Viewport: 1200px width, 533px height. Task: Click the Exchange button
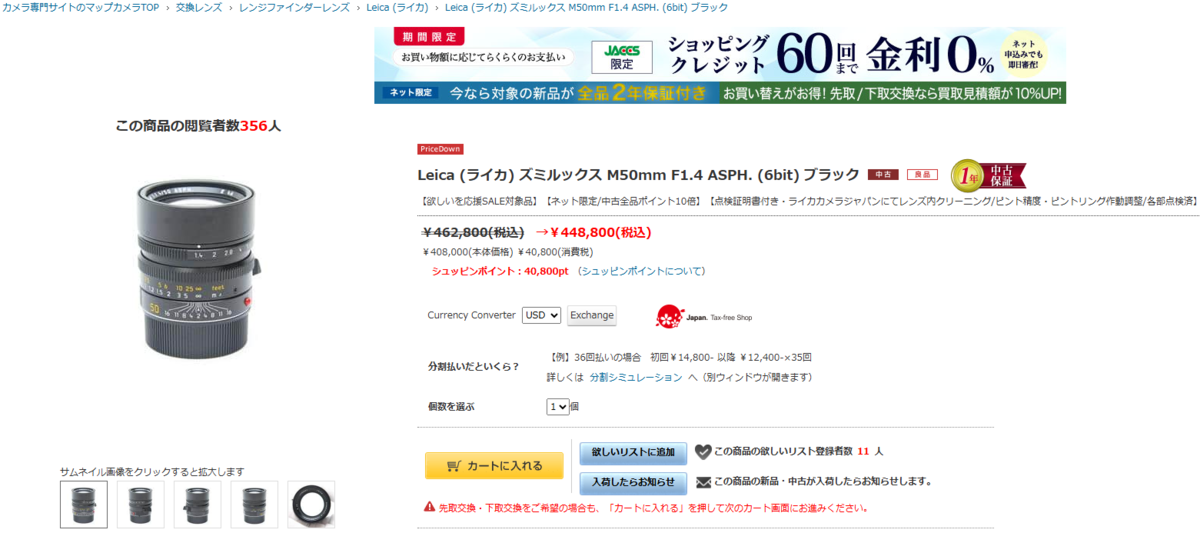click(x=591, y=315)
